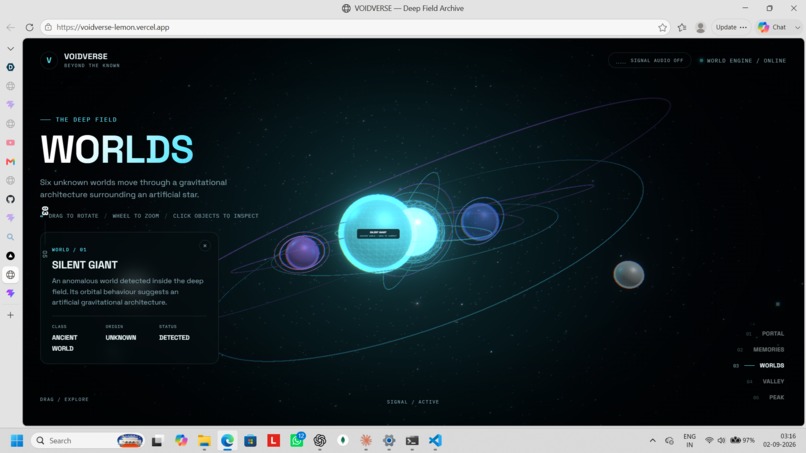Click the "BEYOND THE KNOWN" tagline

91,66
